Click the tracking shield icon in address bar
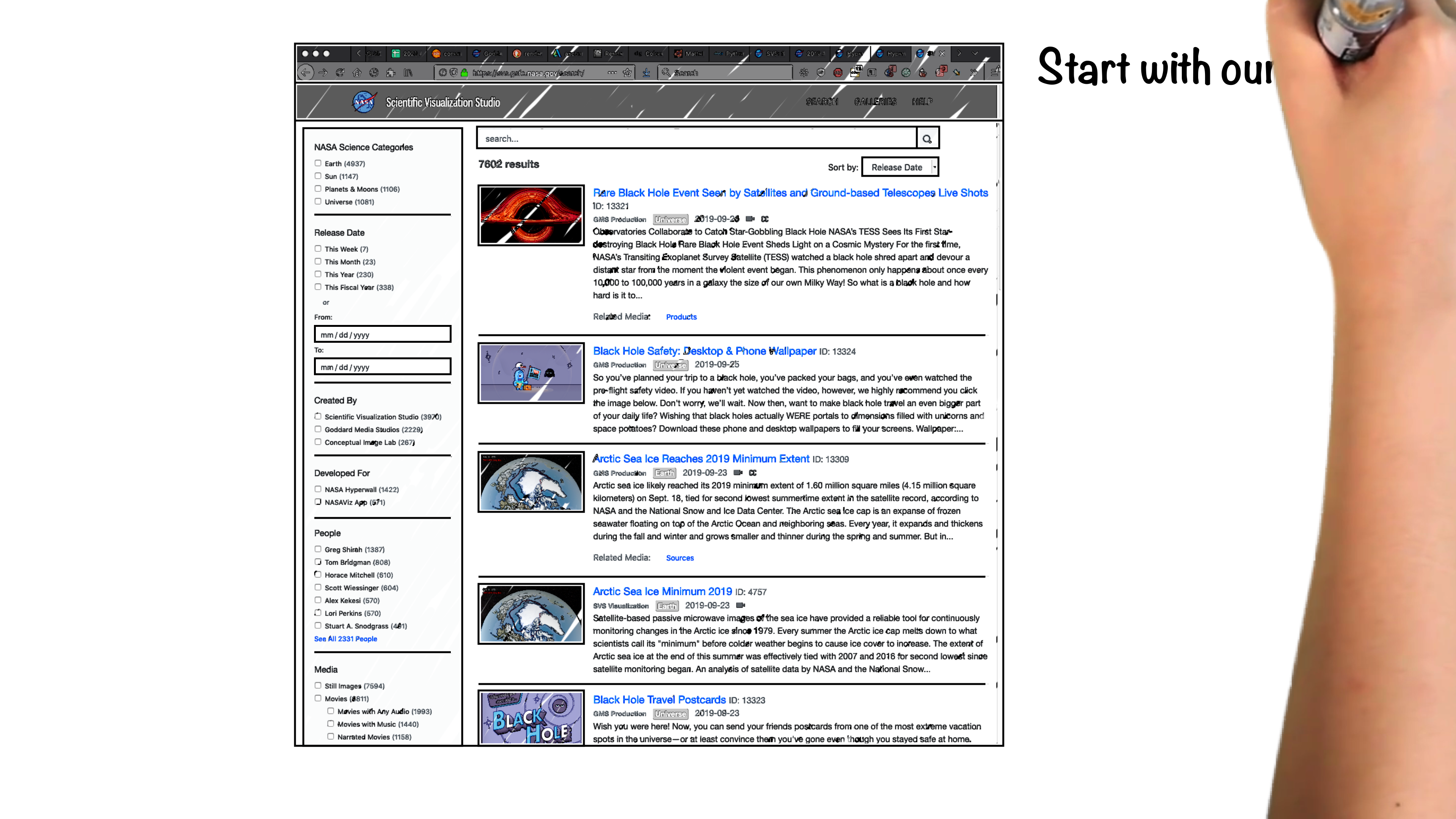The image size is (1456, 819). [x=453, y=72]
